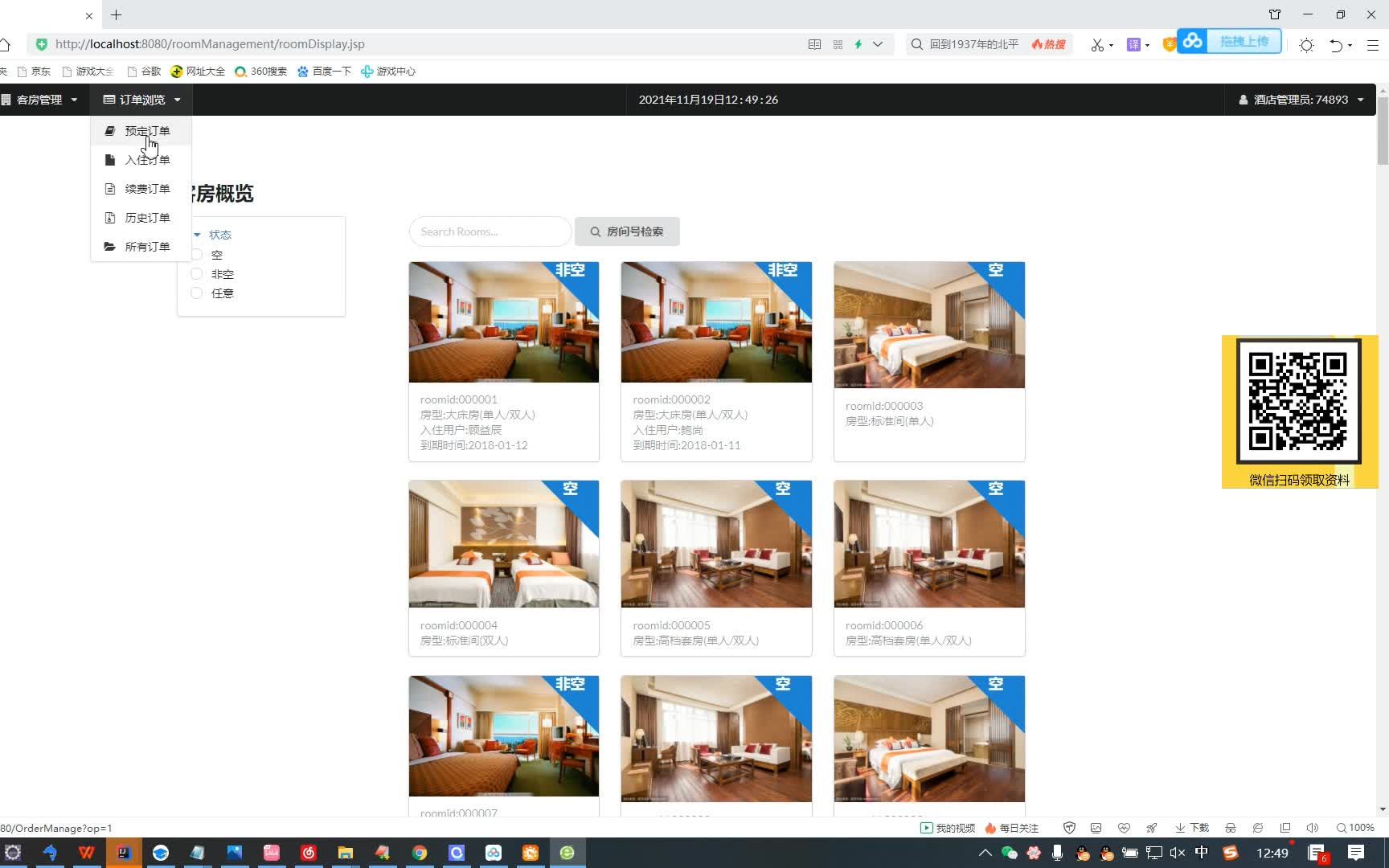Open the translate icon dropdown arrow
The height and width of the screenshot is (868, 1389).
pyautogui.click(x=1147, y=45)
